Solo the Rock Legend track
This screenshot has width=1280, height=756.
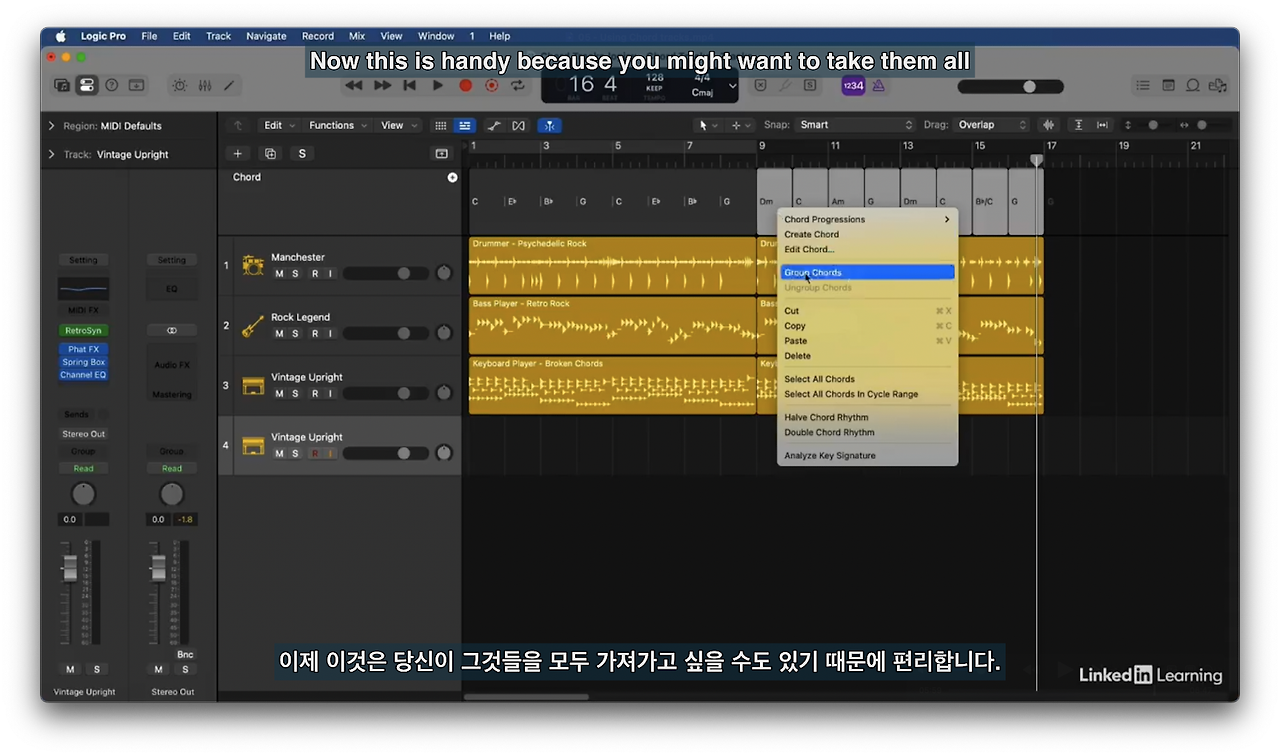pos(295,333)
